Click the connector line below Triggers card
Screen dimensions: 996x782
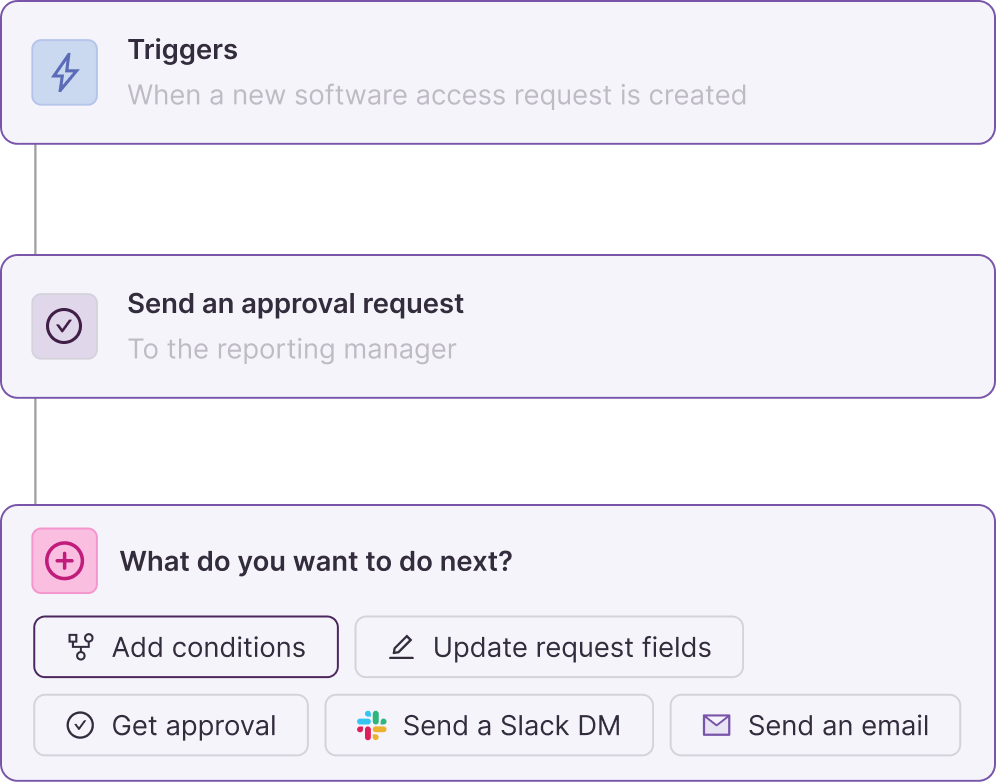click(x=36, y=200)
